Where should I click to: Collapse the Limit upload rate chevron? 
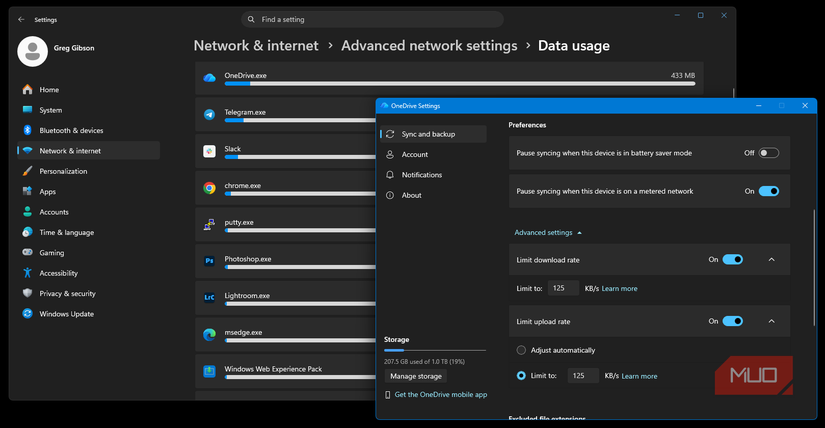[771, 321]
